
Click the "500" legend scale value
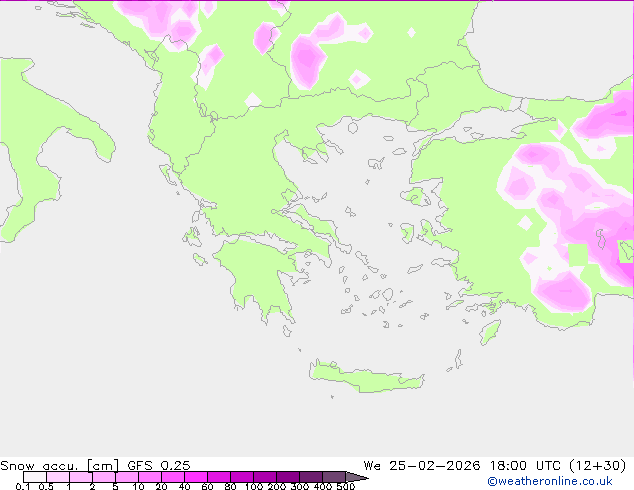[346, 486]
